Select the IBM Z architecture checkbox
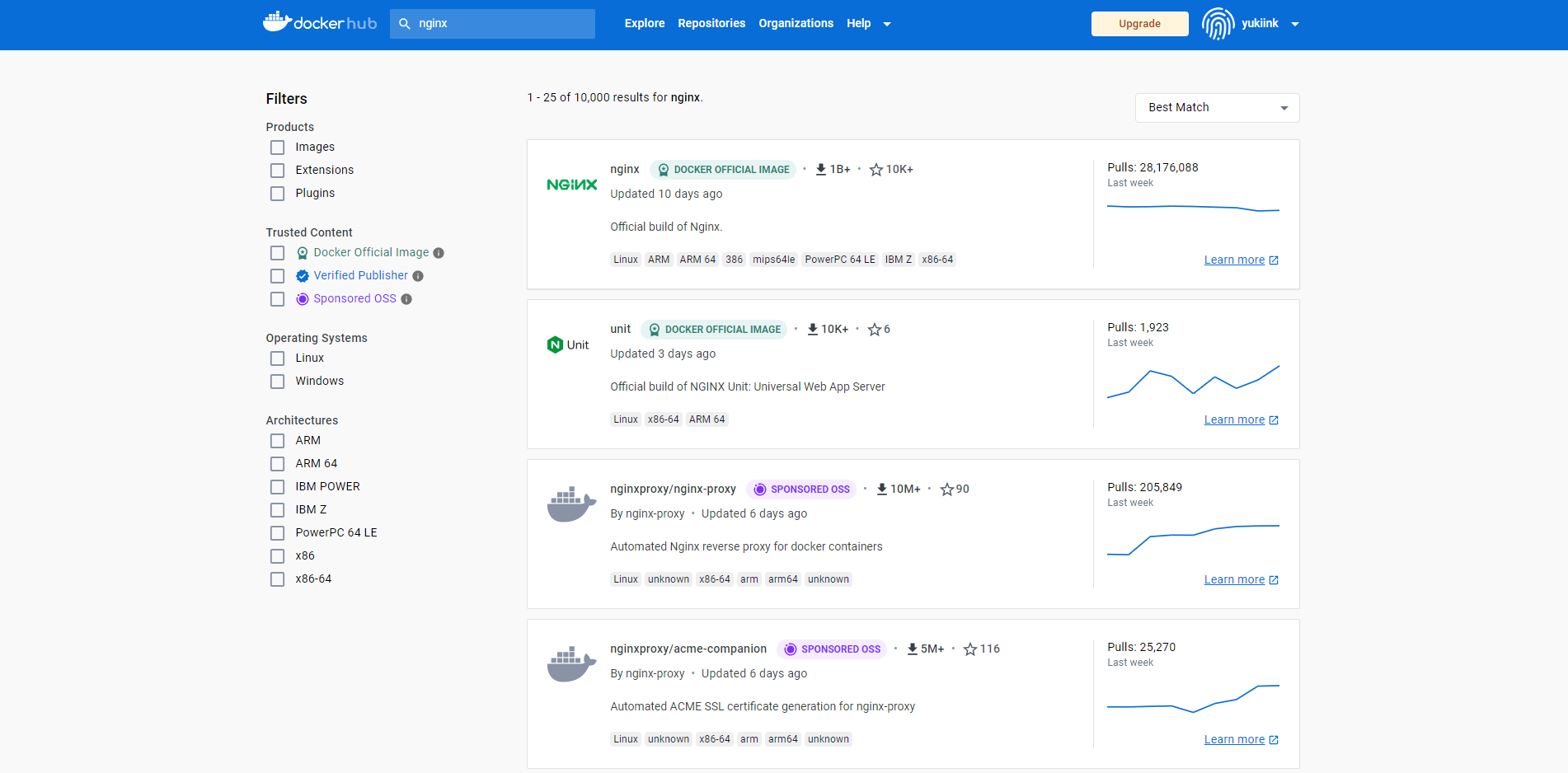This screenshot has height=773, width=1568. click(278, 510)
